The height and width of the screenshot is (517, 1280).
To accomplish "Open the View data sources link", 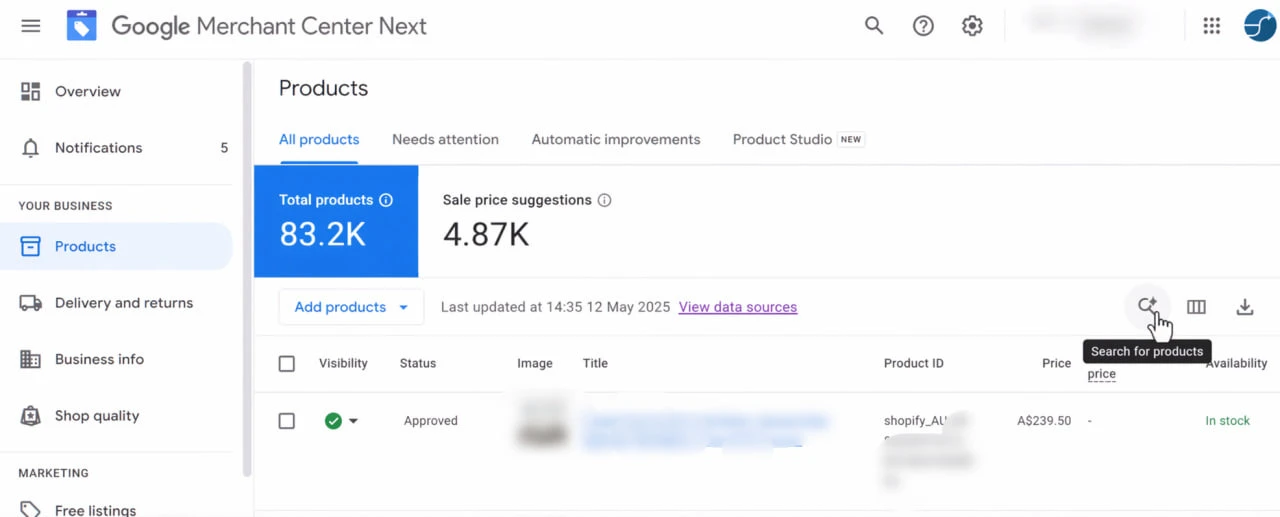I will 737,307.
